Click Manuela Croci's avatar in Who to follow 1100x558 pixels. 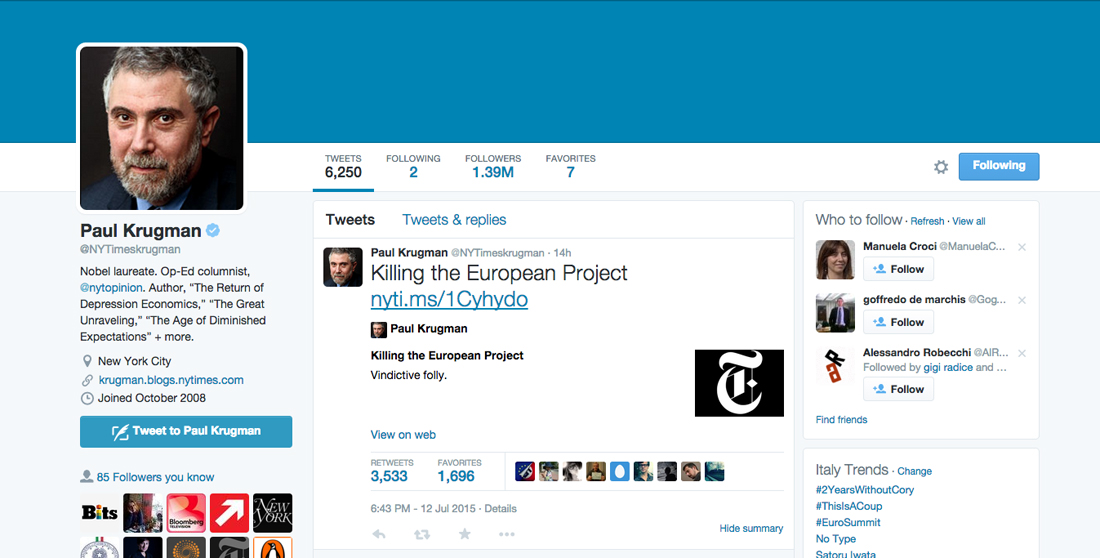tap(836, 260)
